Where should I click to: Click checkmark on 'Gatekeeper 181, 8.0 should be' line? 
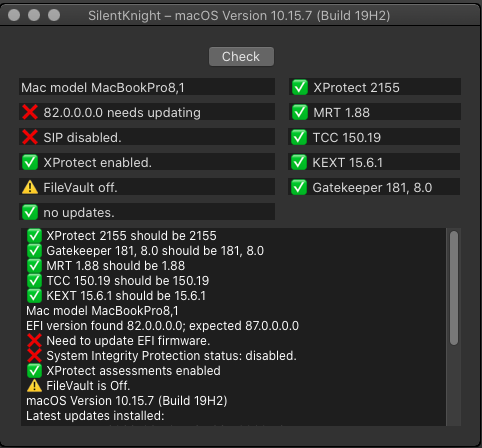tap(34, 251)
